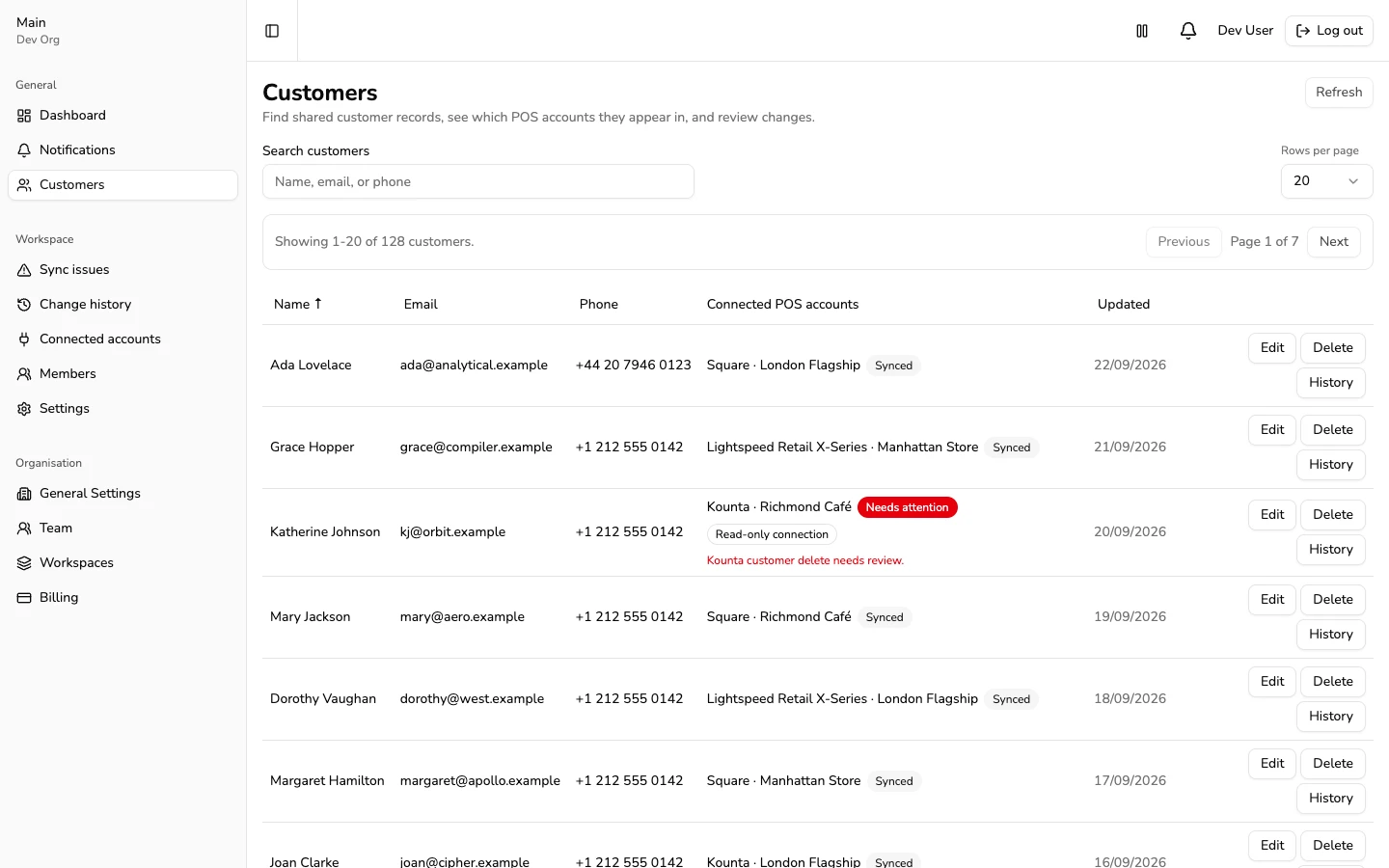The image size is (1389, 868).
Task: Edit Ada Lovelace customer record
Action: [1272, 348]
